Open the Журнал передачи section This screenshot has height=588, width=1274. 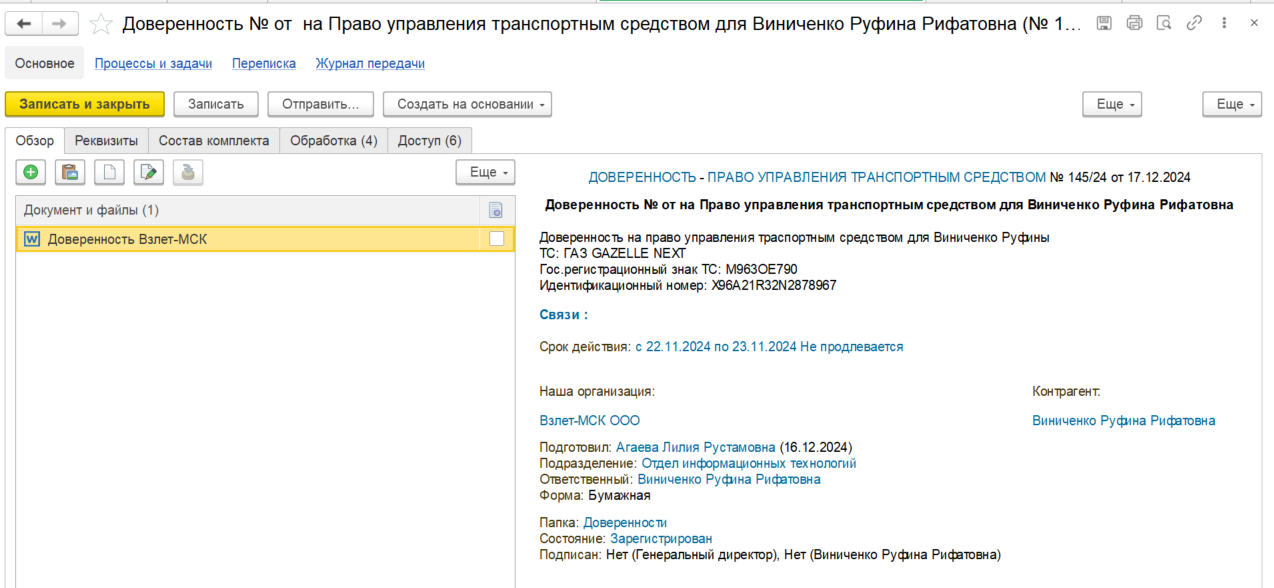pos(370,63)
